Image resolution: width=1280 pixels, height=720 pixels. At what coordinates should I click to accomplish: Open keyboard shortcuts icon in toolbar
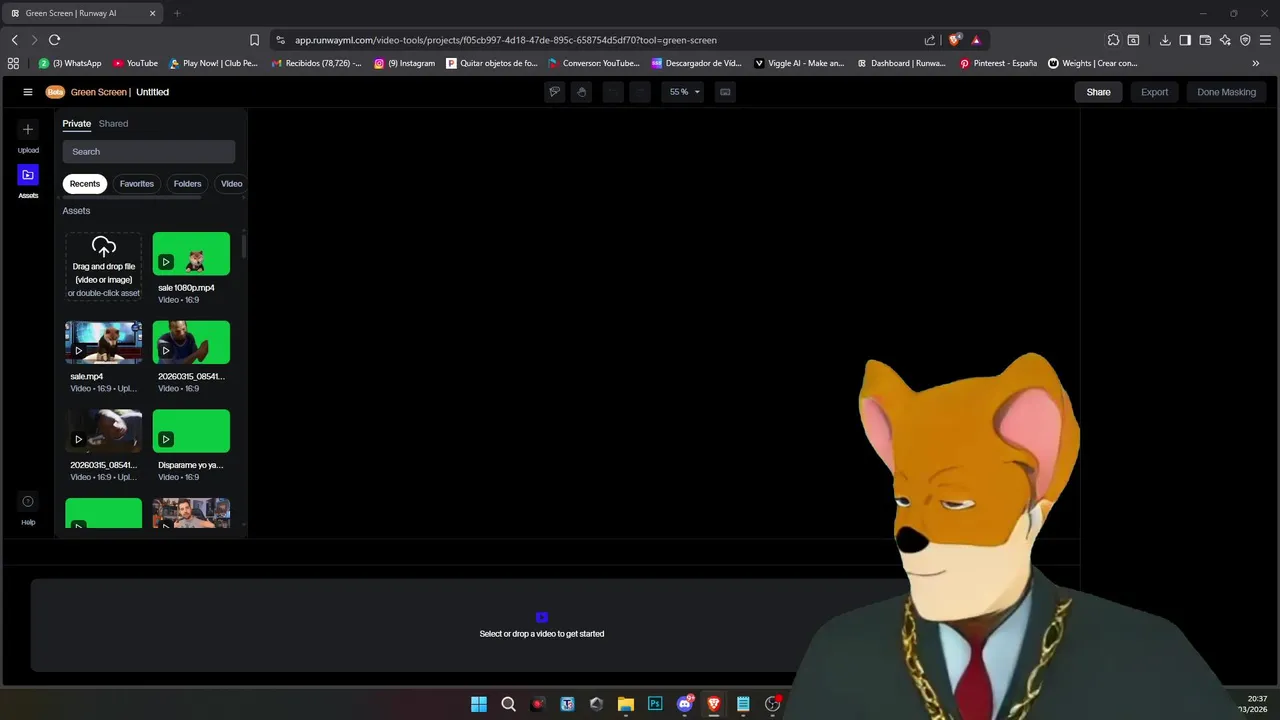coord(725,92)
